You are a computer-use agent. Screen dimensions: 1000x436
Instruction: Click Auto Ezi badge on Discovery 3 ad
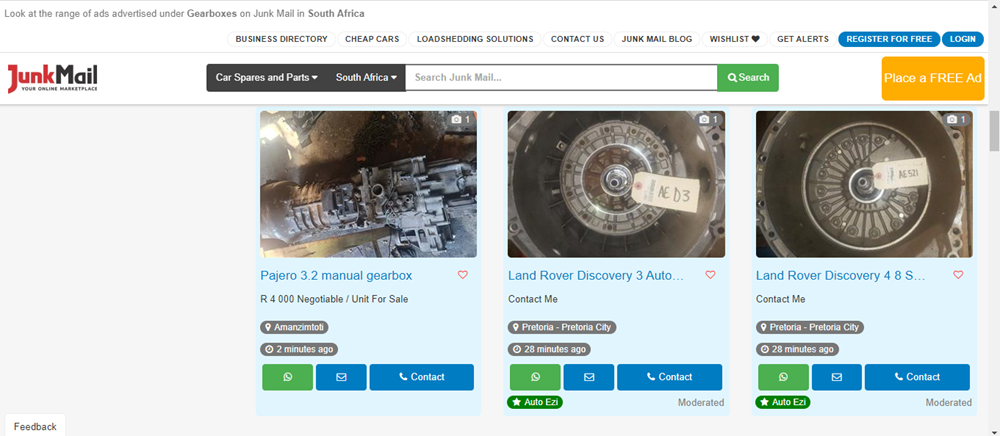(535, 402)
